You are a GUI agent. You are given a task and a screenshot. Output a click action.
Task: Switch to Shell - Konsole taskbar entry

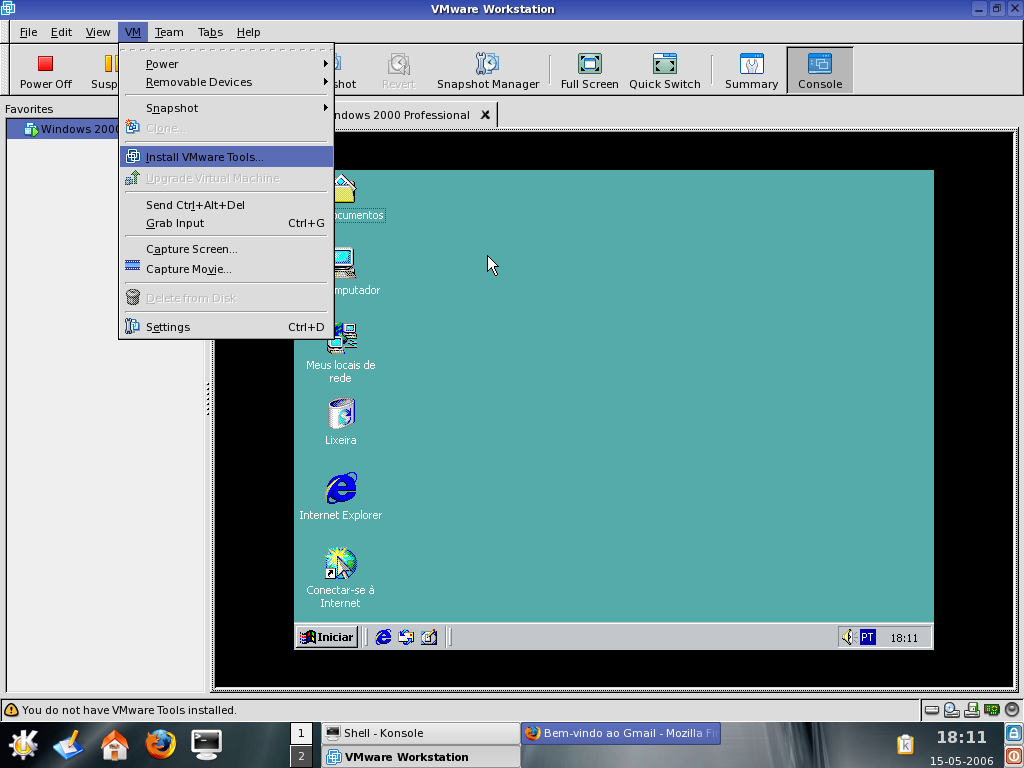(421, 733)
